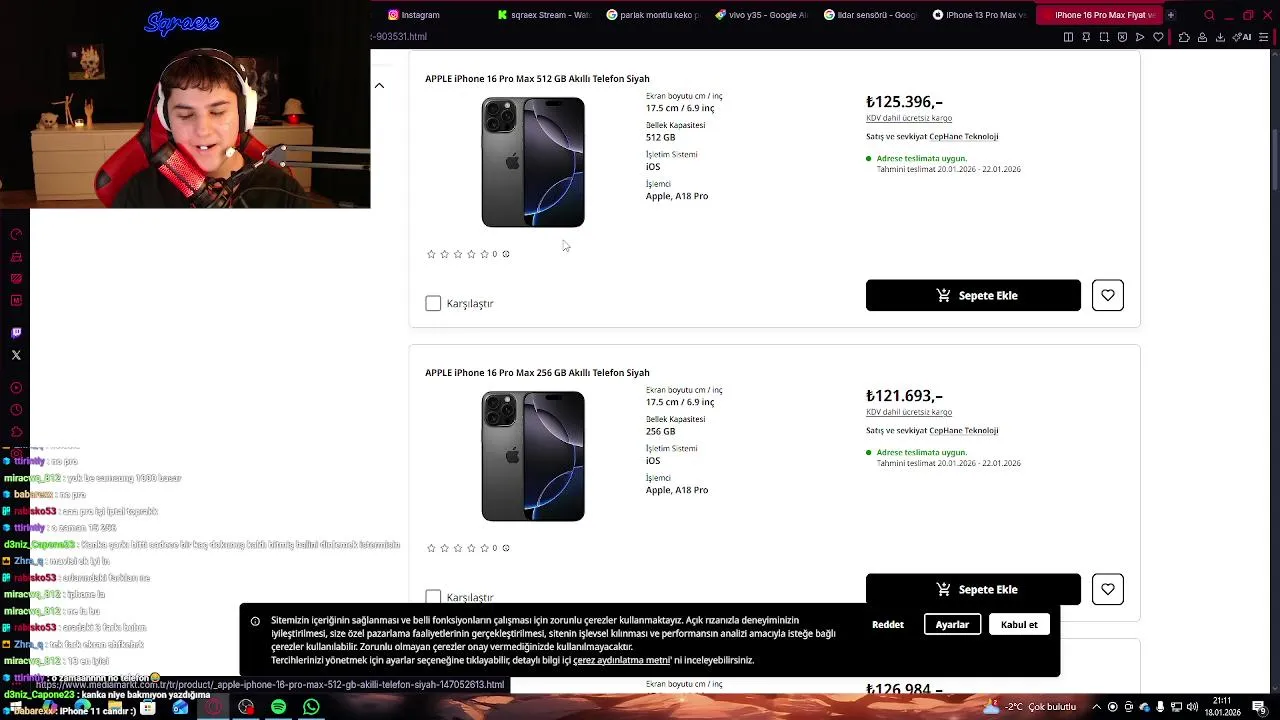Switch to the vivo y35 Google tab
The width and height of the screenshot is (1280, 720).
762,15
